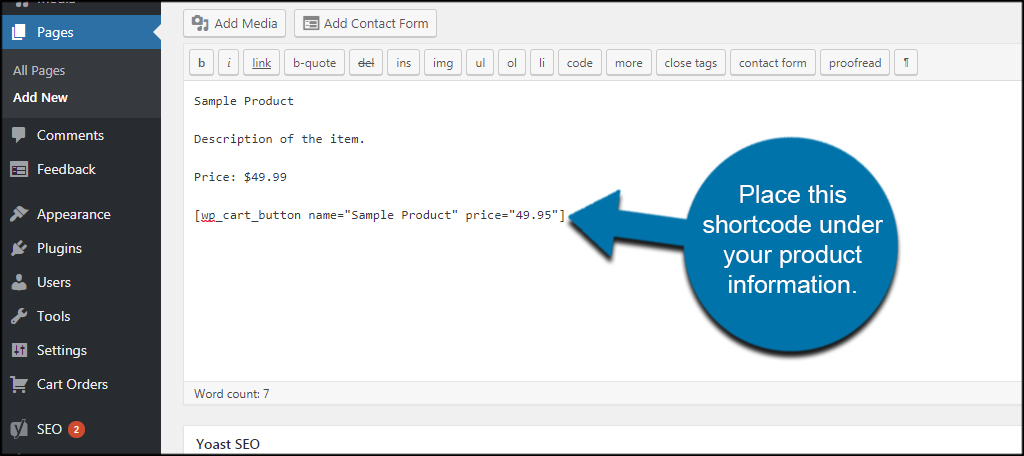Open Cart Orders in the sidebar
The width and height of the screenshot is (1024, 456).
point(72,384)
